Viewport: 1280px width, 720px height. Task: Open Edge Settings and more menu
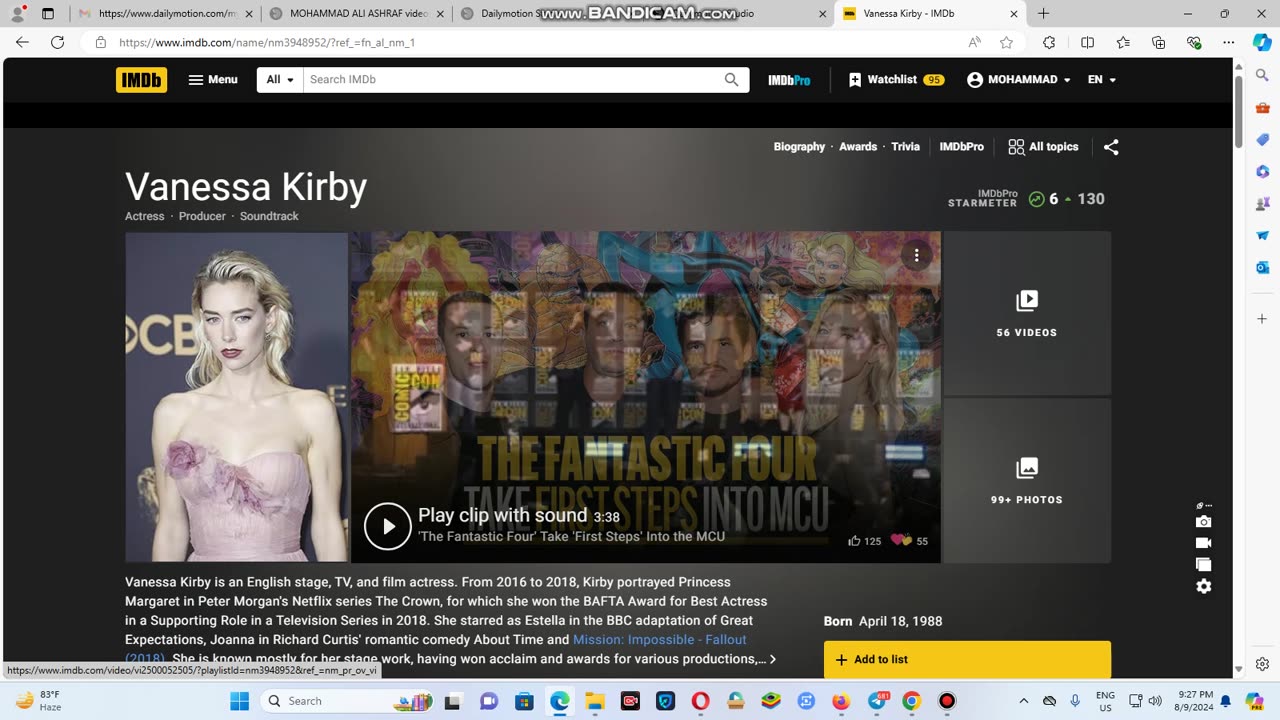(x=1228, y=42)
